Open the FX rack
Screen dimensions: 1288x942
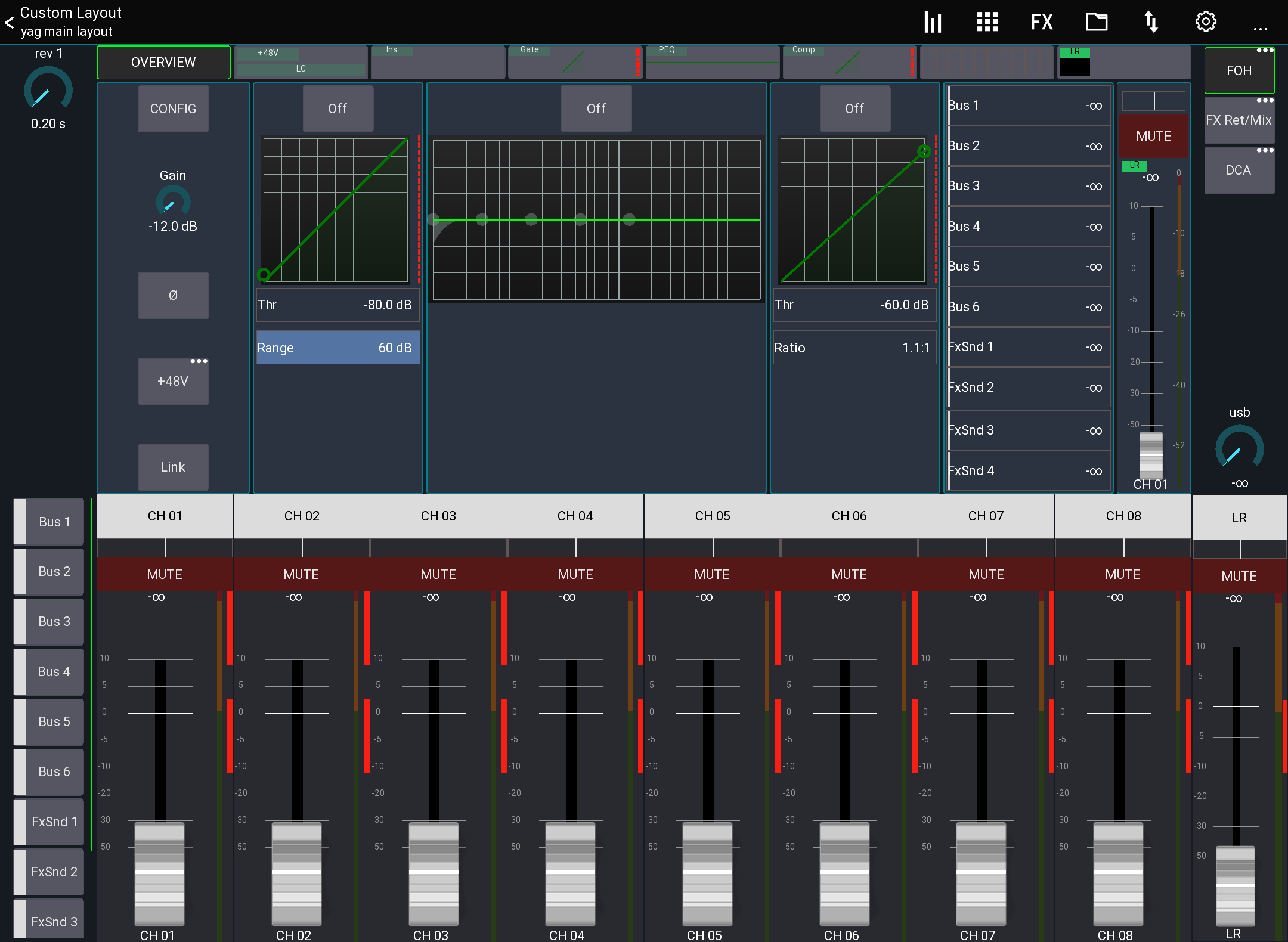pyautogui.click(x=1041, y=21)
